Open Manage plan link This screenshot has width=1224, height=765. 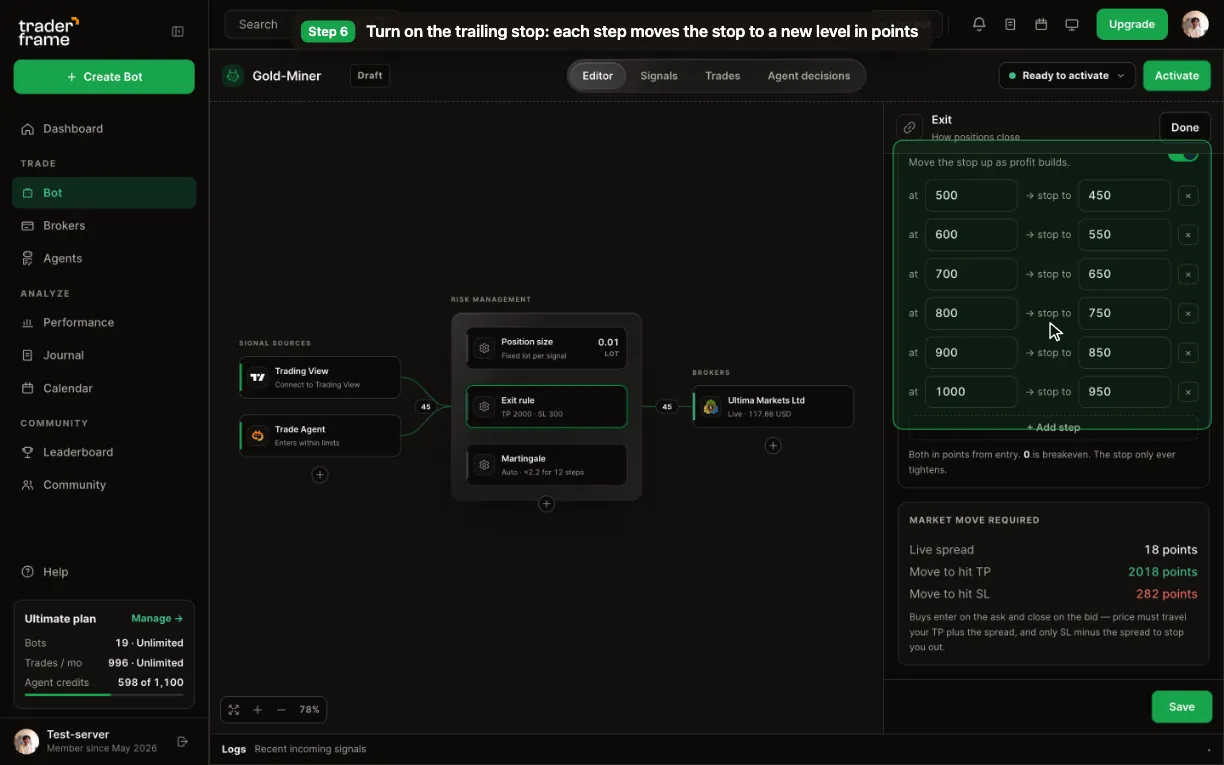[157, 619]
